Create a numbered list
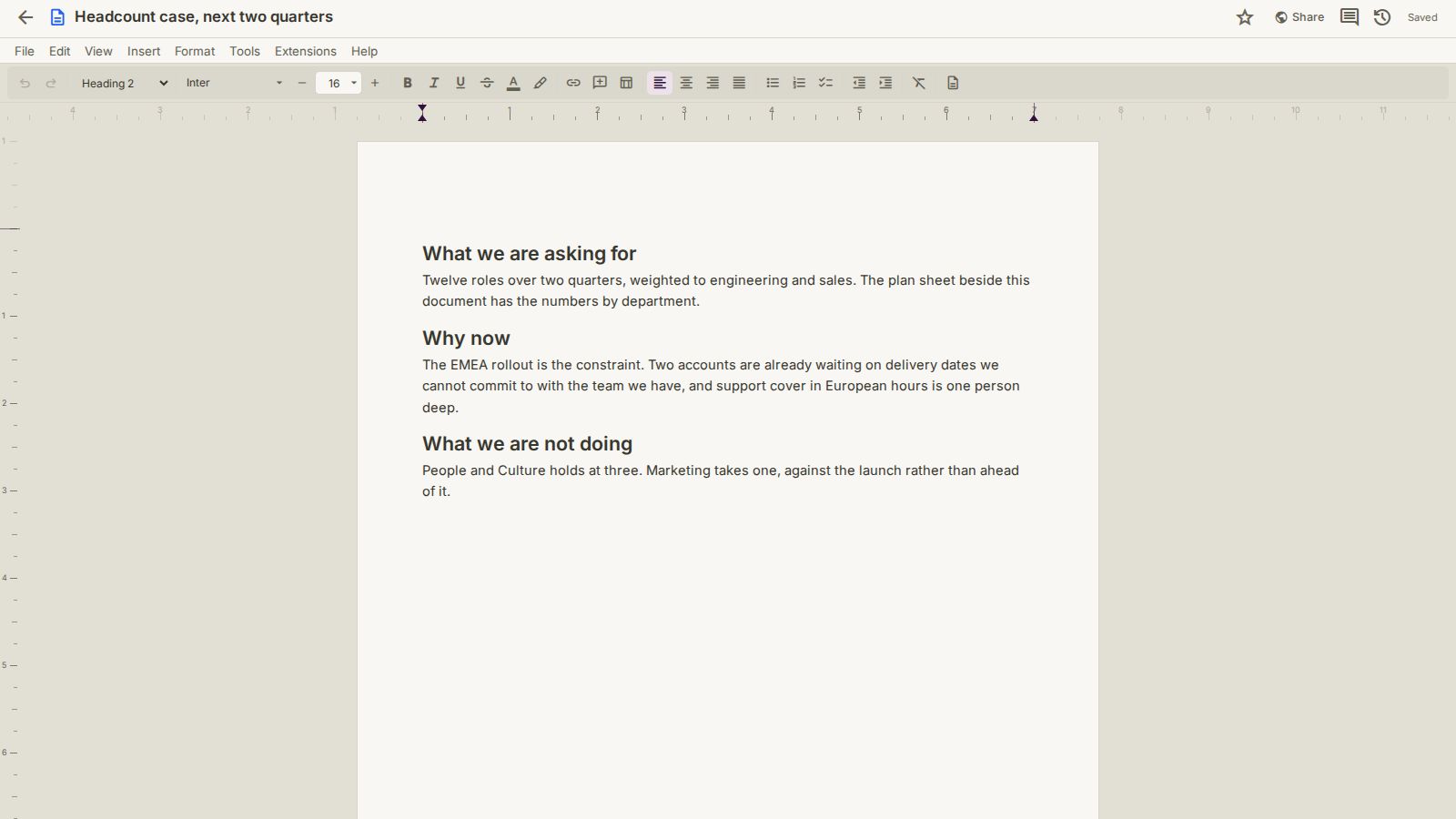 [799, 83]
